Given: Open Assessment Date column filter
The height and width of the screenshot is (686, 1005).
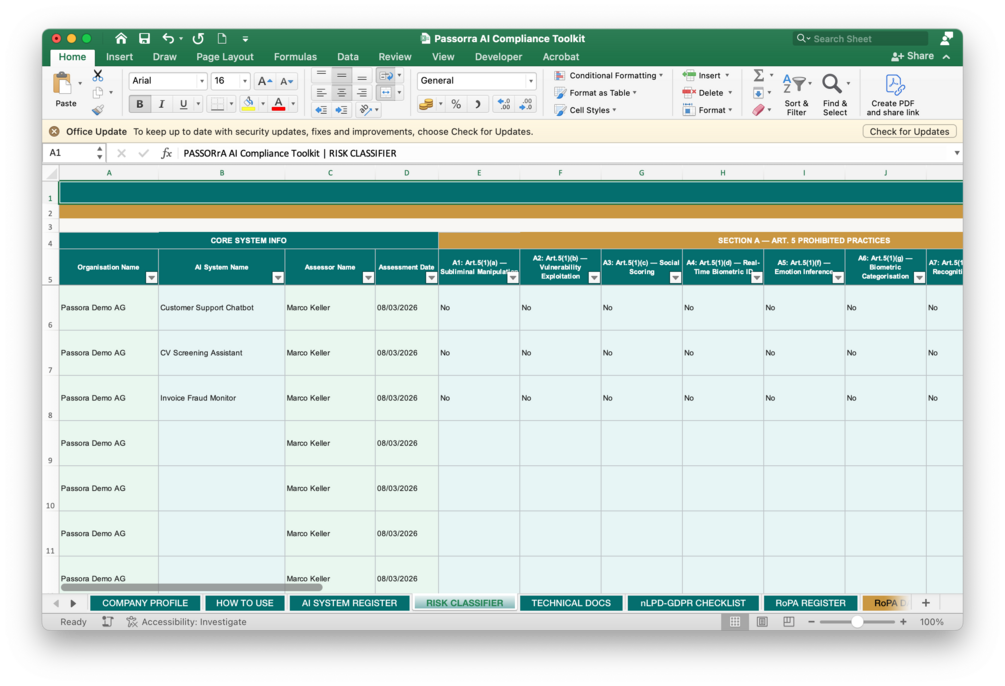Looking at the screenshot, I should coord(431,278).
